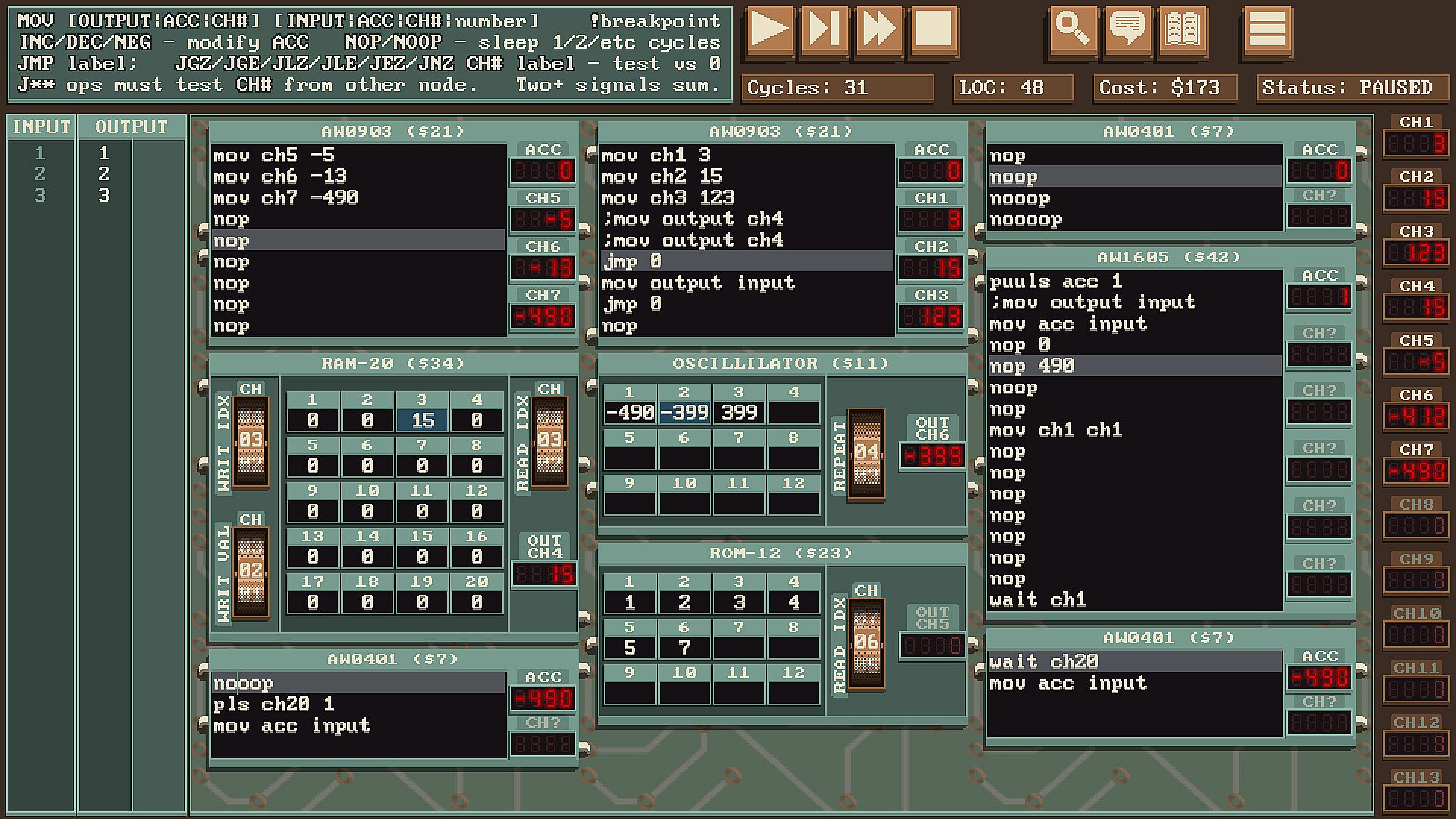
Task: Change the Oscillator repeat dial
Action: (866, 453)
